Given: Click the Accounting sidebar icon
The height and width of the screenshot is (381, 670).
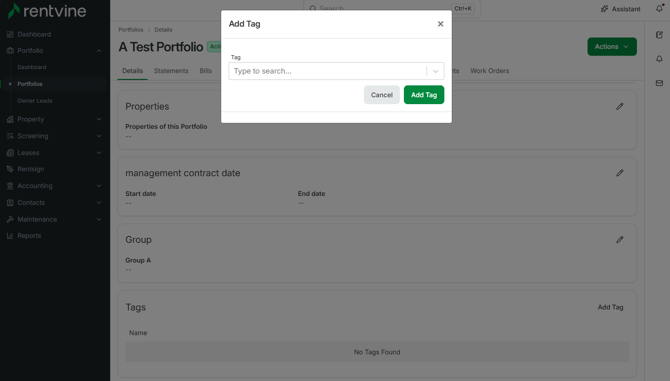Looking at the screenshot, I should pos(10,186).
